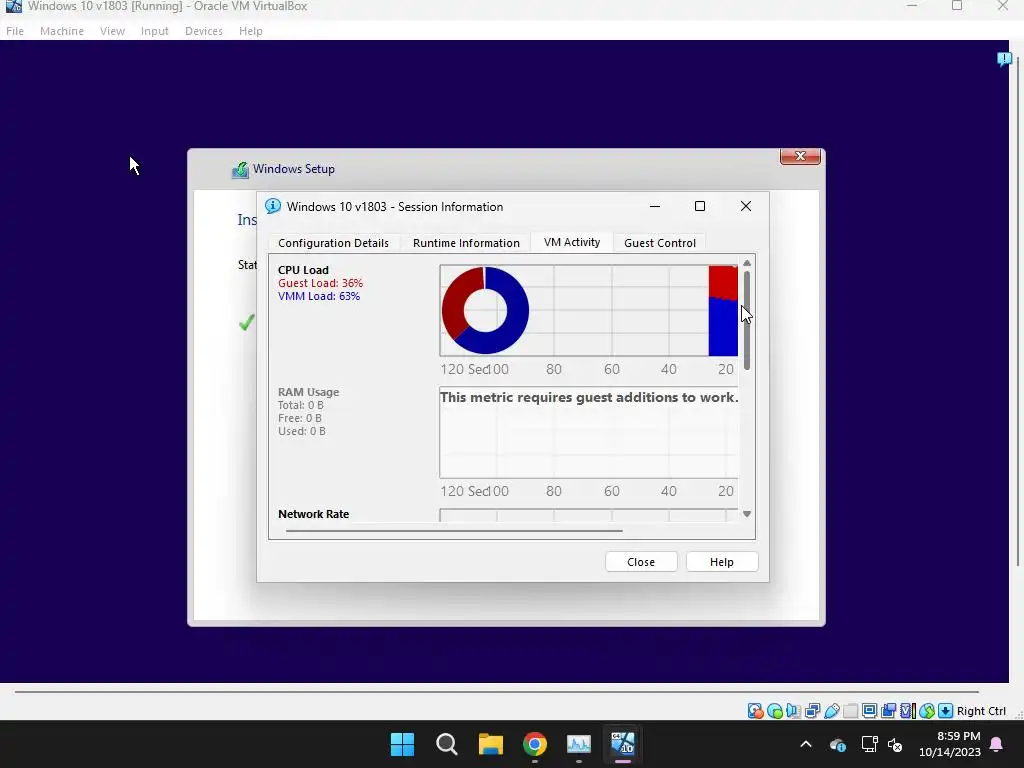This screenshot has width=1024, height=768.
Task: Open the Machine menu
Action: coord(61,31)
